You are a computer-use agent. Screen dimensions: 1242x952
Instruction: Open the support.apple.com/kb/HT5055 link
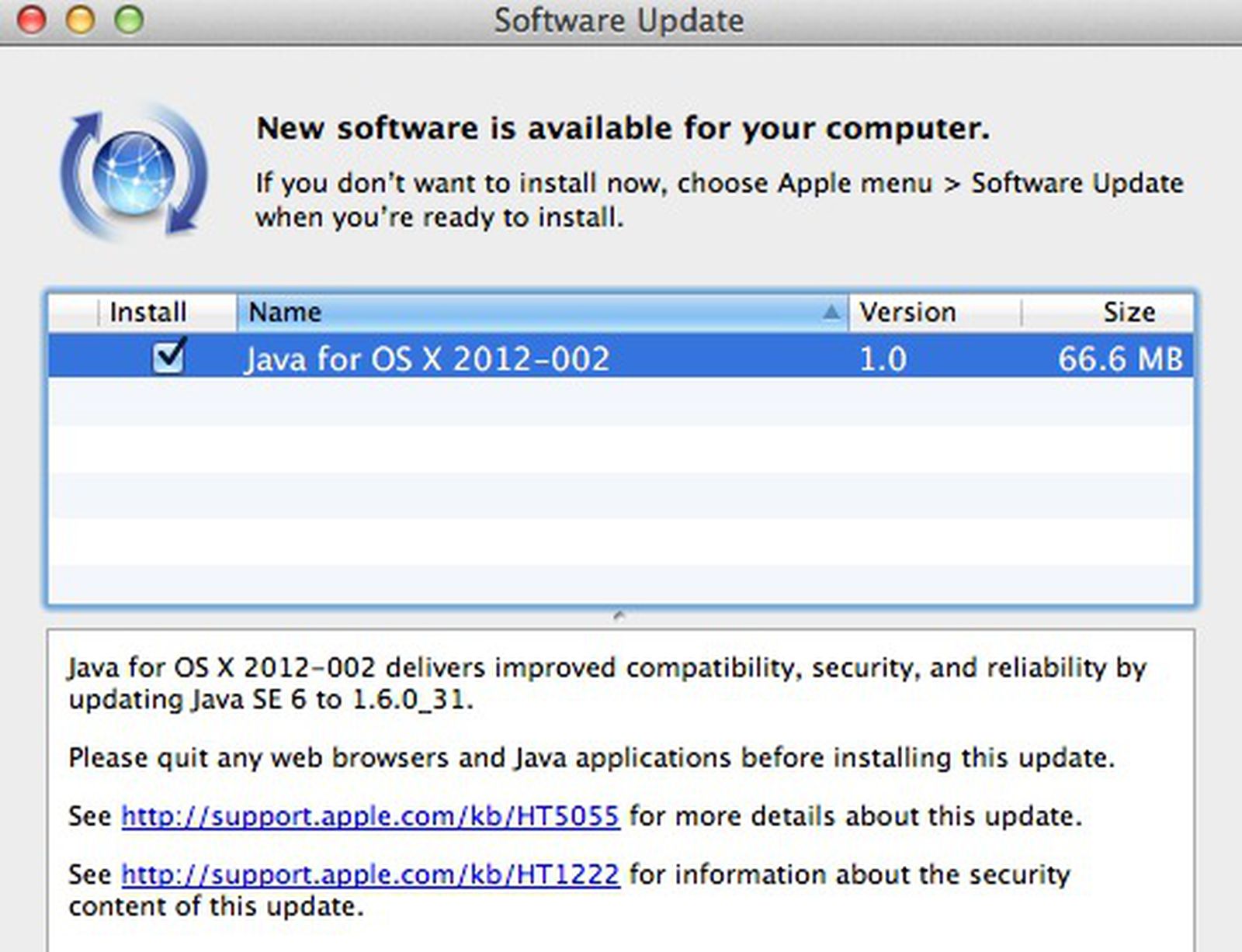(370, 815)
